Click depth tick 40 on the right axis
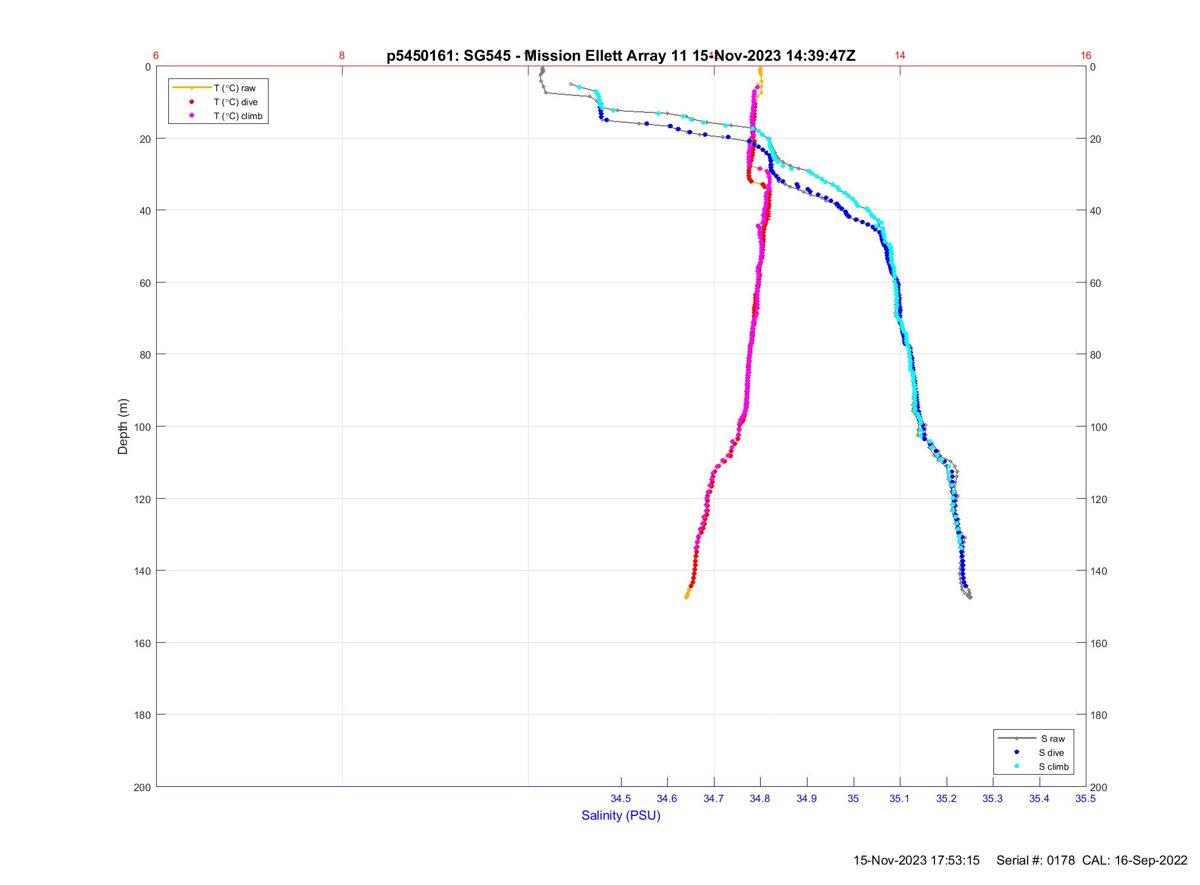Image resolution: width=1200 pixels, height=885 pixels. pyautogui.click(x=1098, y=211)
